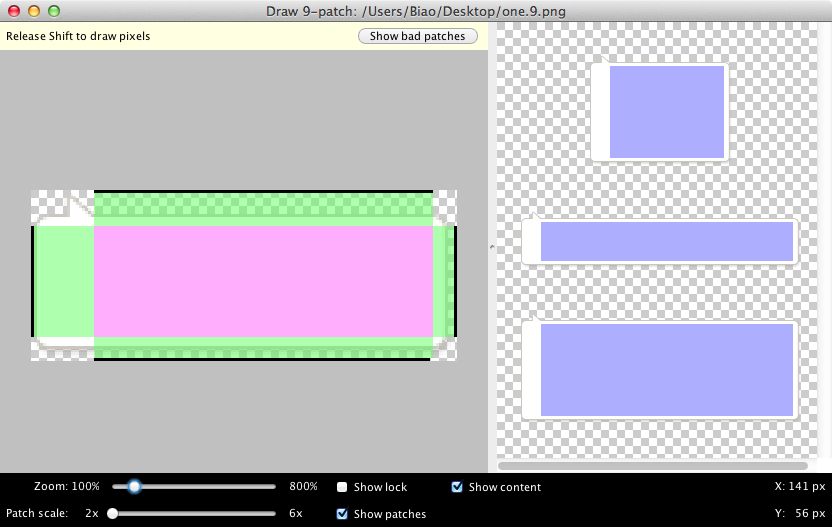Click the Show bad patches button
This screenshot has height=527, width=832.
418,36
